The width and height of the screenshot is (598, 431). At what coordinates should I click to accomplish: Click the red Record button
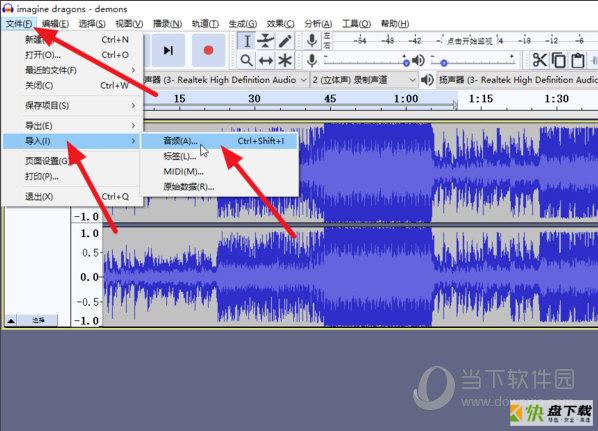208,50
